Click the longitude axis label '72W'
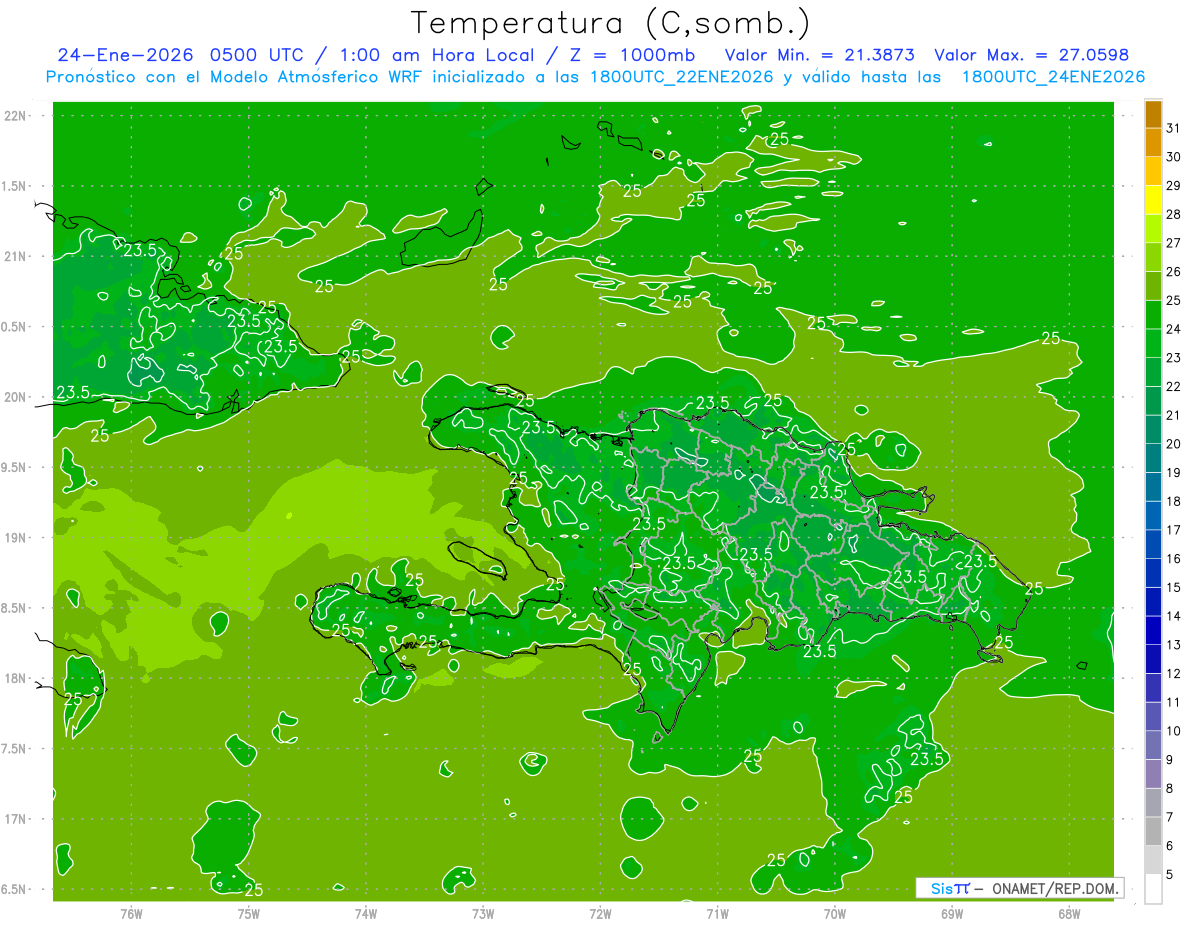1200x927 pixels. click(601, 913)
